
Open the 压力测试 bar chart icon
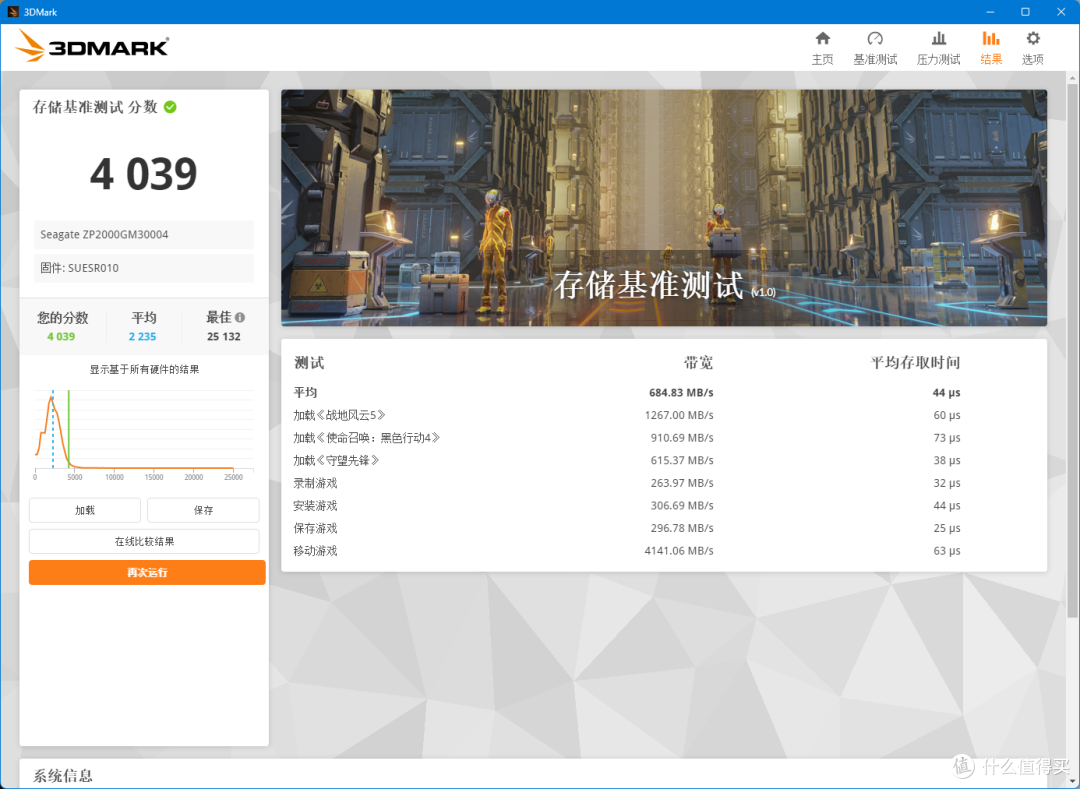coord(938,39)
